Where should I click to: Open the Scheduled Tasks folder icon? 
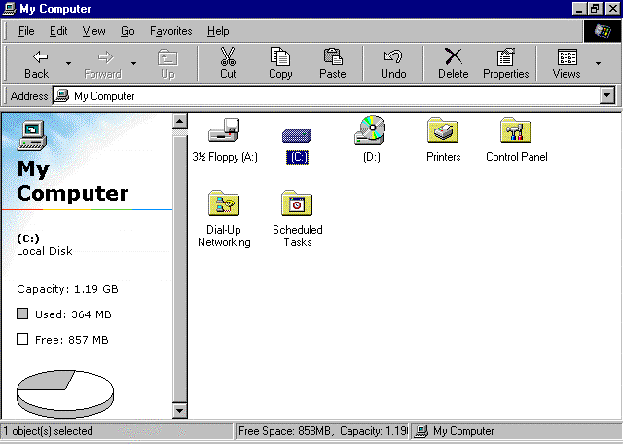[297, 206]
